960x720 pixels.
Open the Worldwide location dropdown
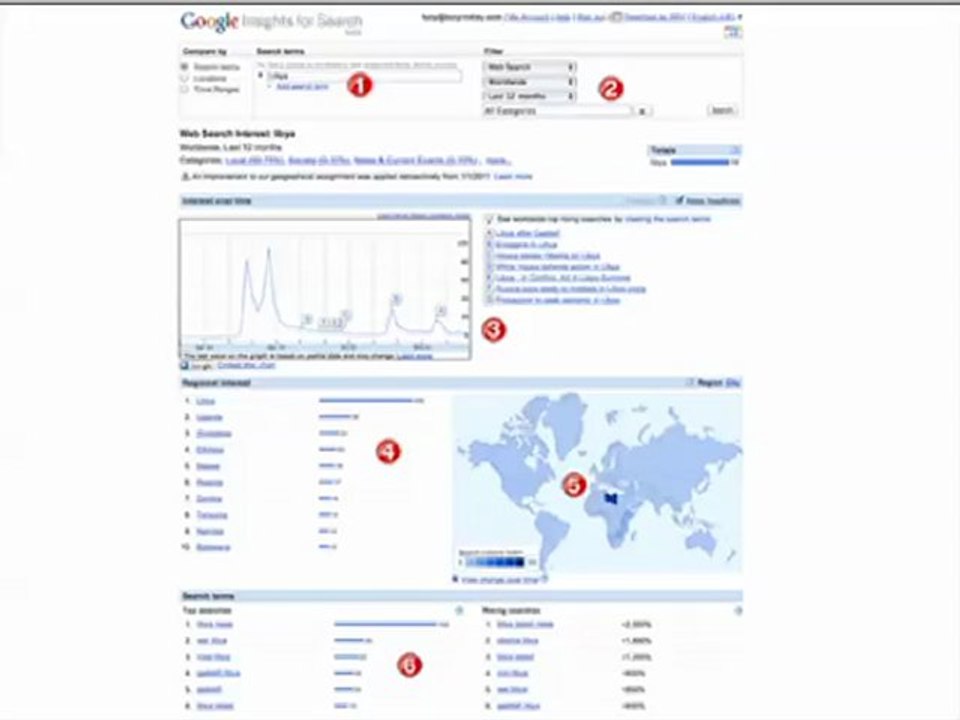click(x=530, y=81)
